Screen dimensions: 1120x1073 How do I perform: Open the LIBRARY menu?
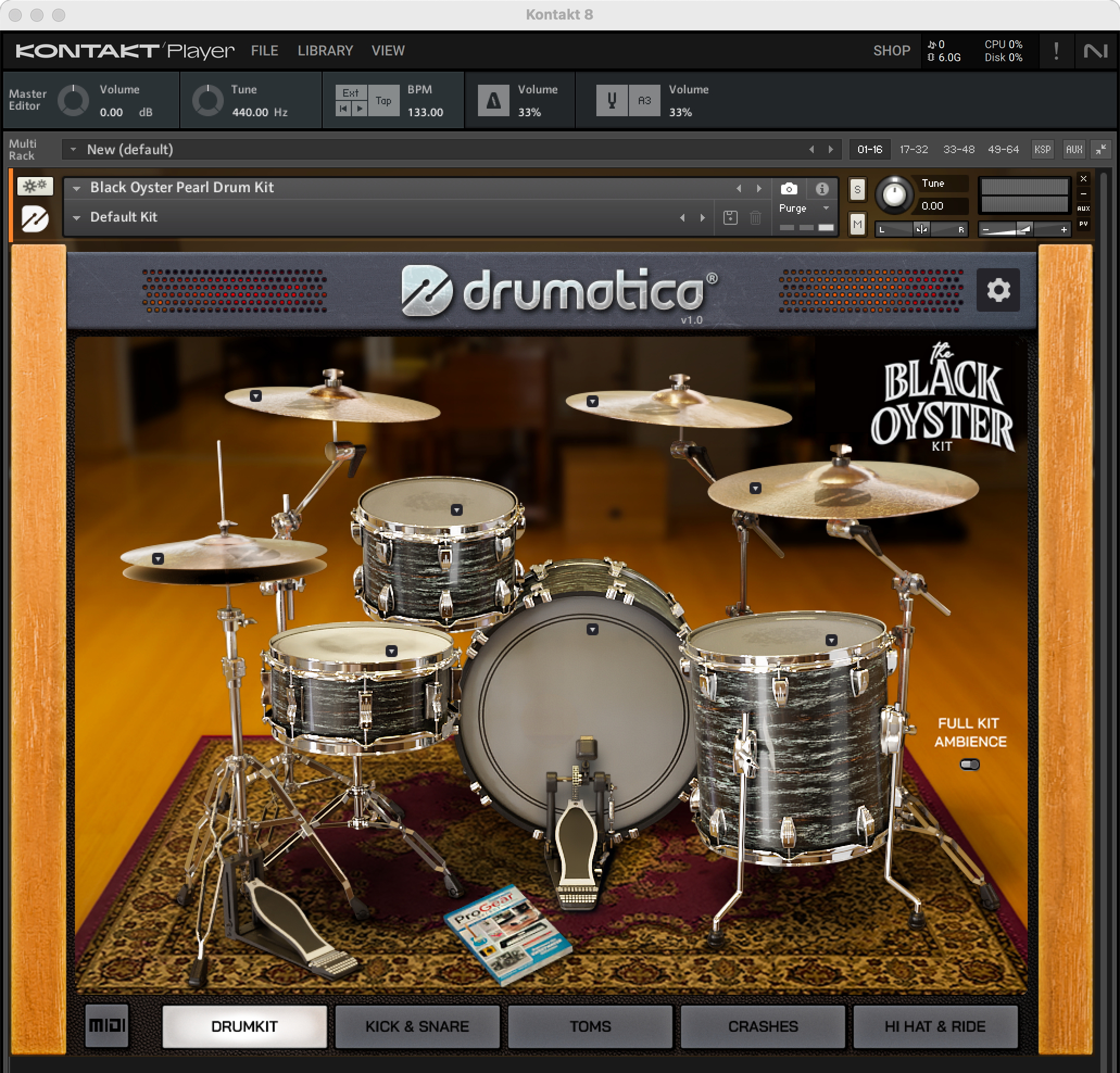(325, 51)
